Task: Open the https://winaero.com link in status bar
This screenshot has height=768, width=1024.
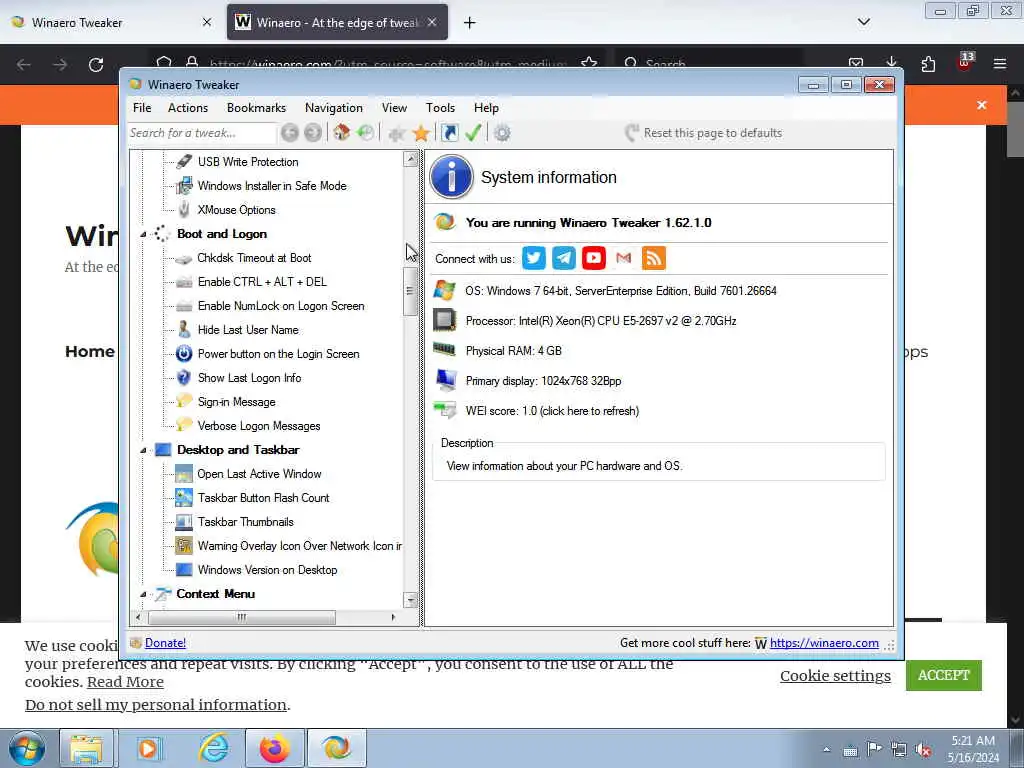Action: (x=824, y=643)
